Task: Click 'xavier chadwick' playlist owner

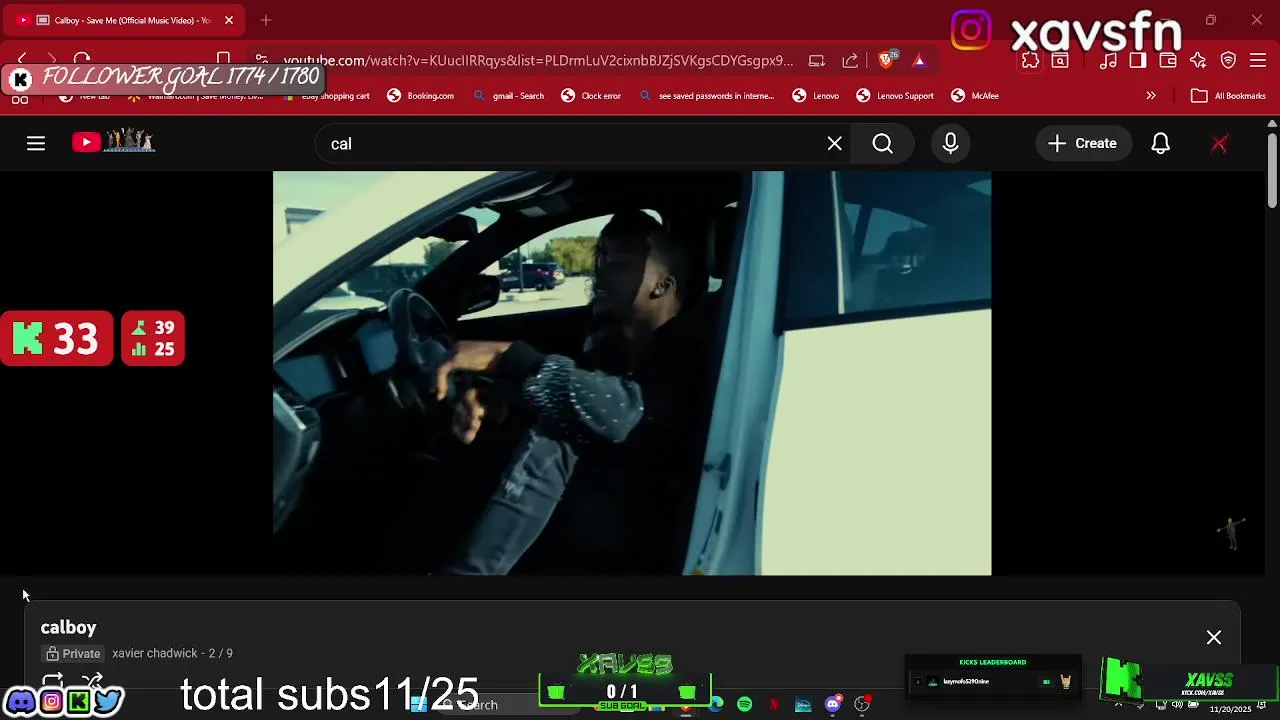Action: (154, 653)
